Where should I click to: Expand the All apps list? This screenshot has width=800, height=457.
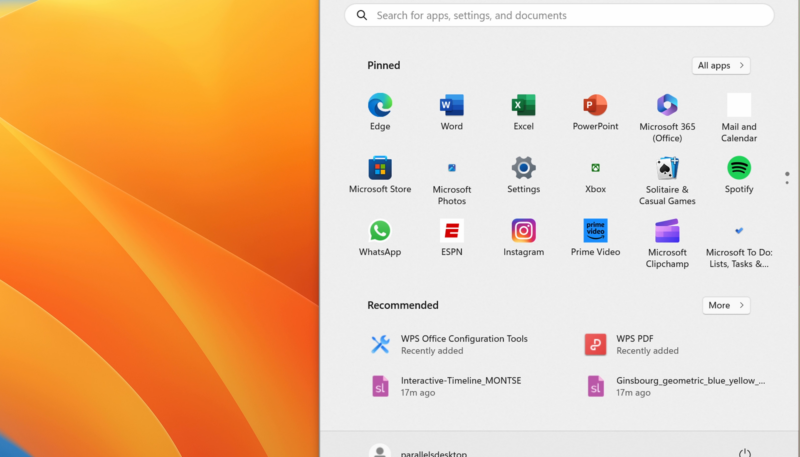[x=721, y=65]
